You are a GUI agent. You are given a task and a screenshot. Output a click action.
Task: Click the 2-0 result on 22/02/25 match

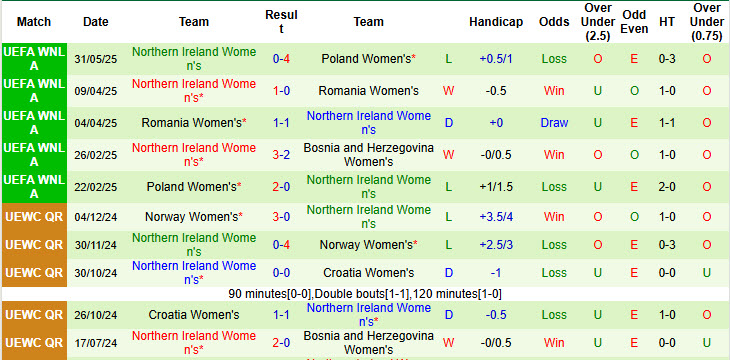pos(281,187)
